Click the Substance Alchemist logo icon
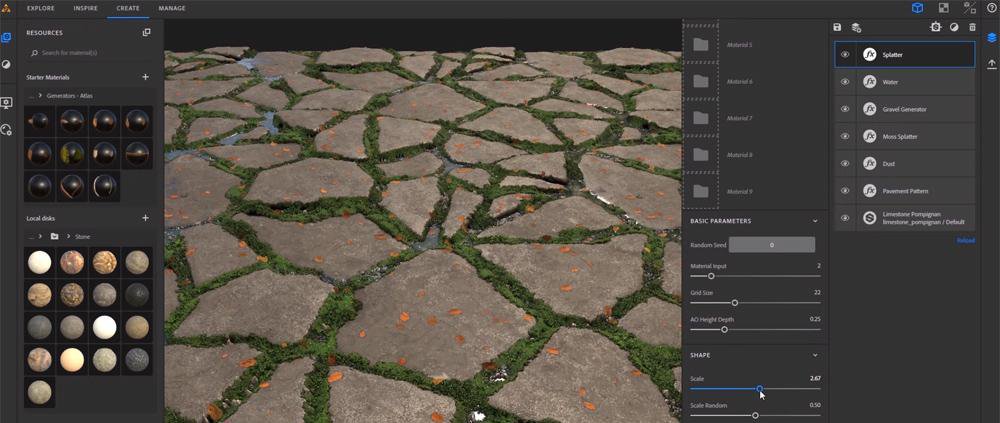 (6, 8)
